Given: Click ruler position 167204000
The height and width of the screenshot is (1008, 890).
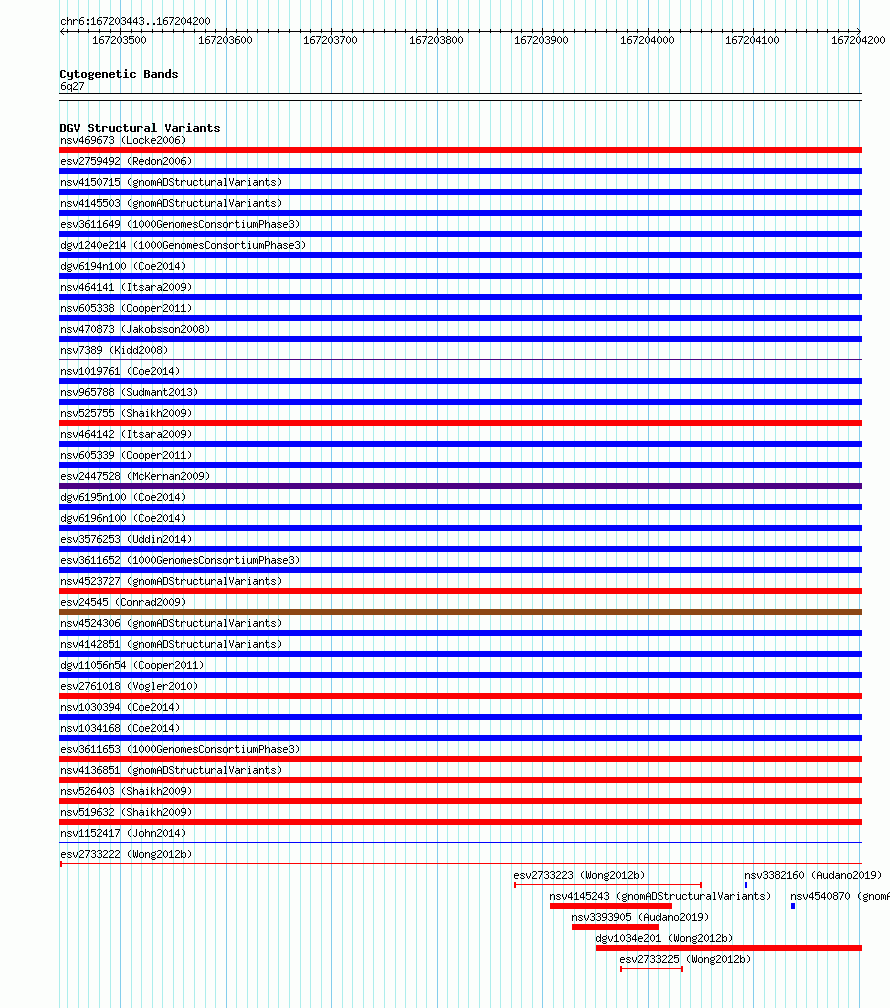Looking at the screenshot, I should 647,40.
